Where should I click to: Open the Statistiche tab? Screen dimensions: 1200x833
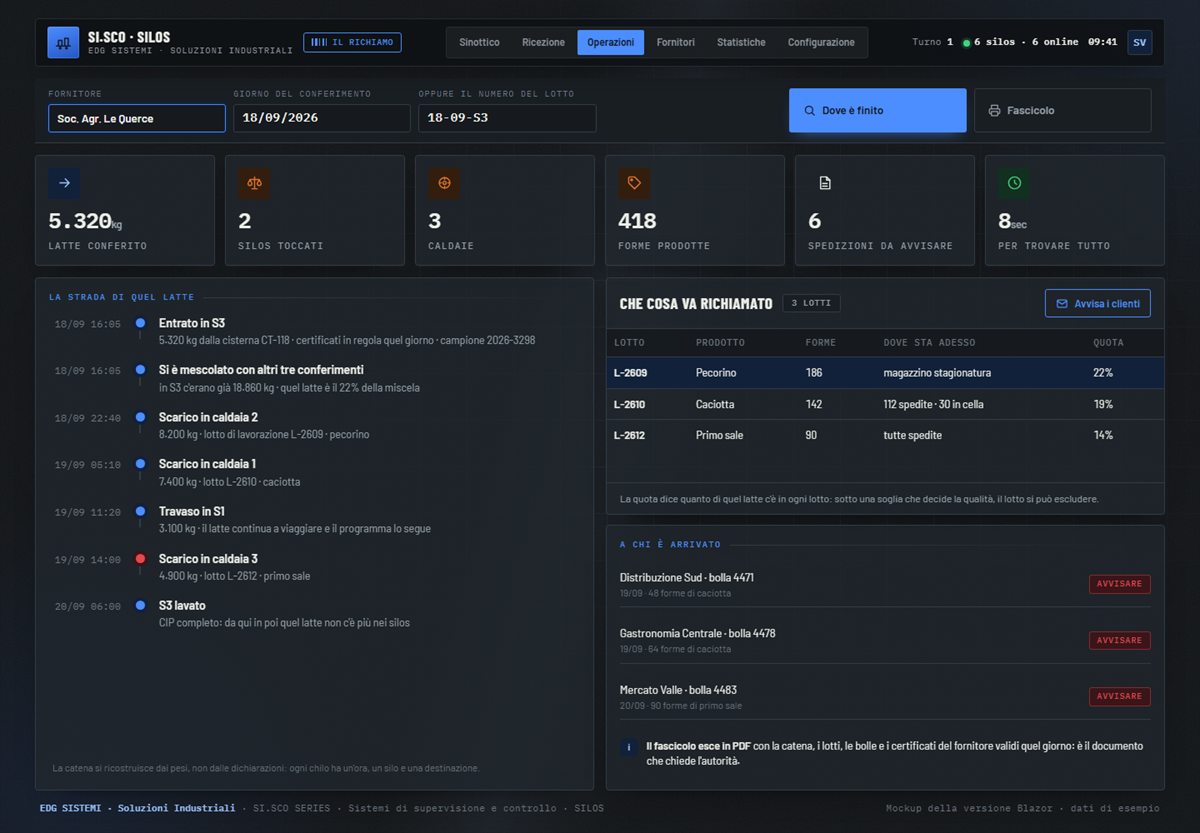[741, 42]
